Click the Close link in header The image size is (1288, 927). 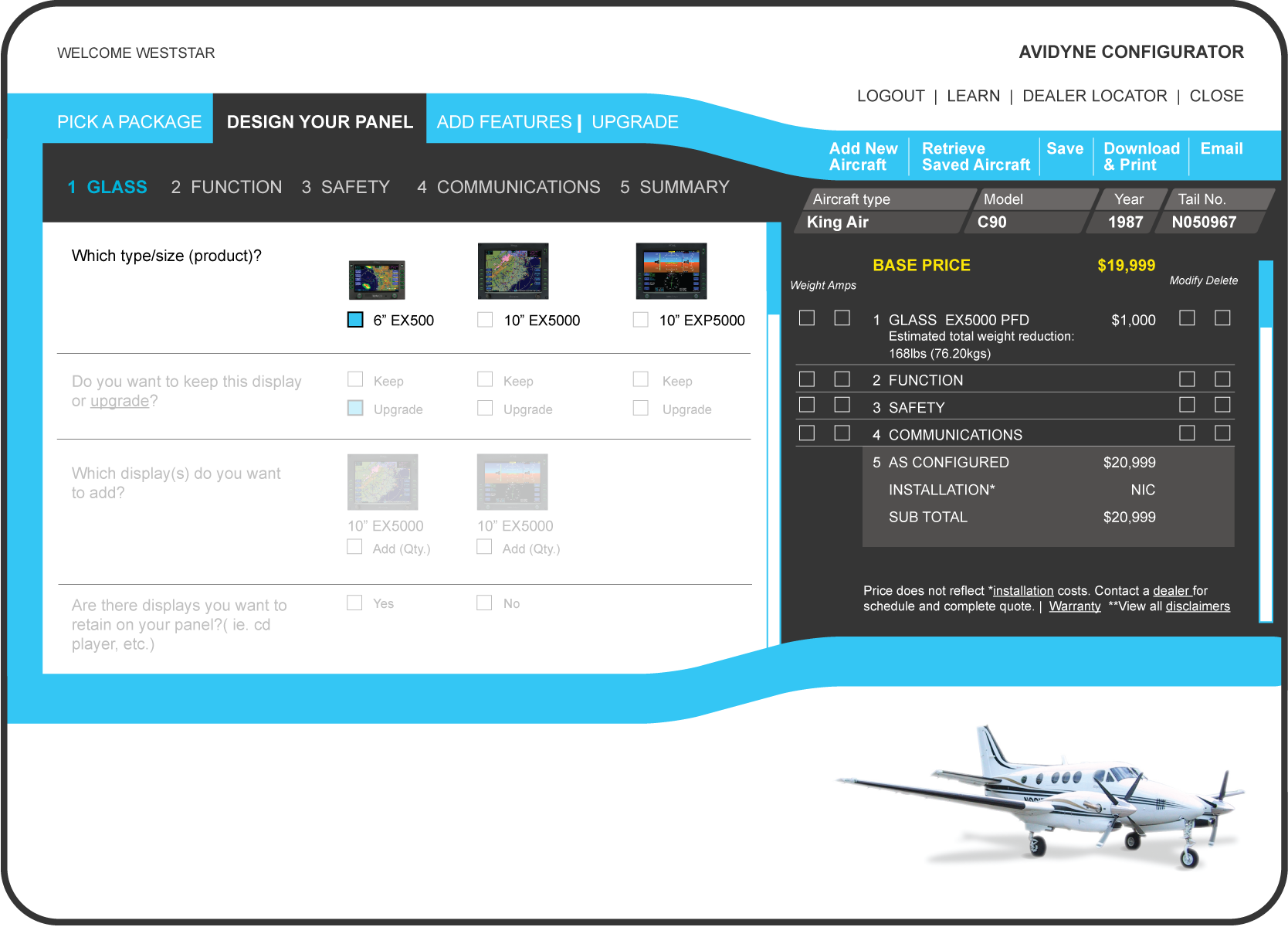tap(1216, 96)
